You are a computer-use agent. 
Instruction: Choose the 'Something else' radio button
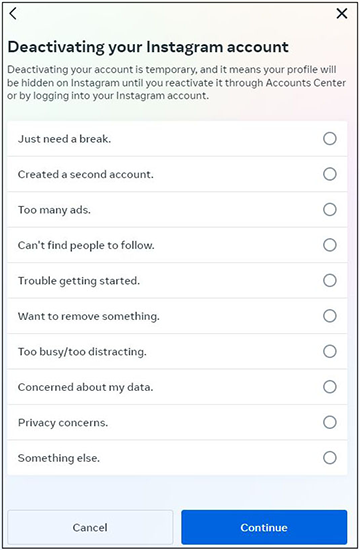pos(330,458)
